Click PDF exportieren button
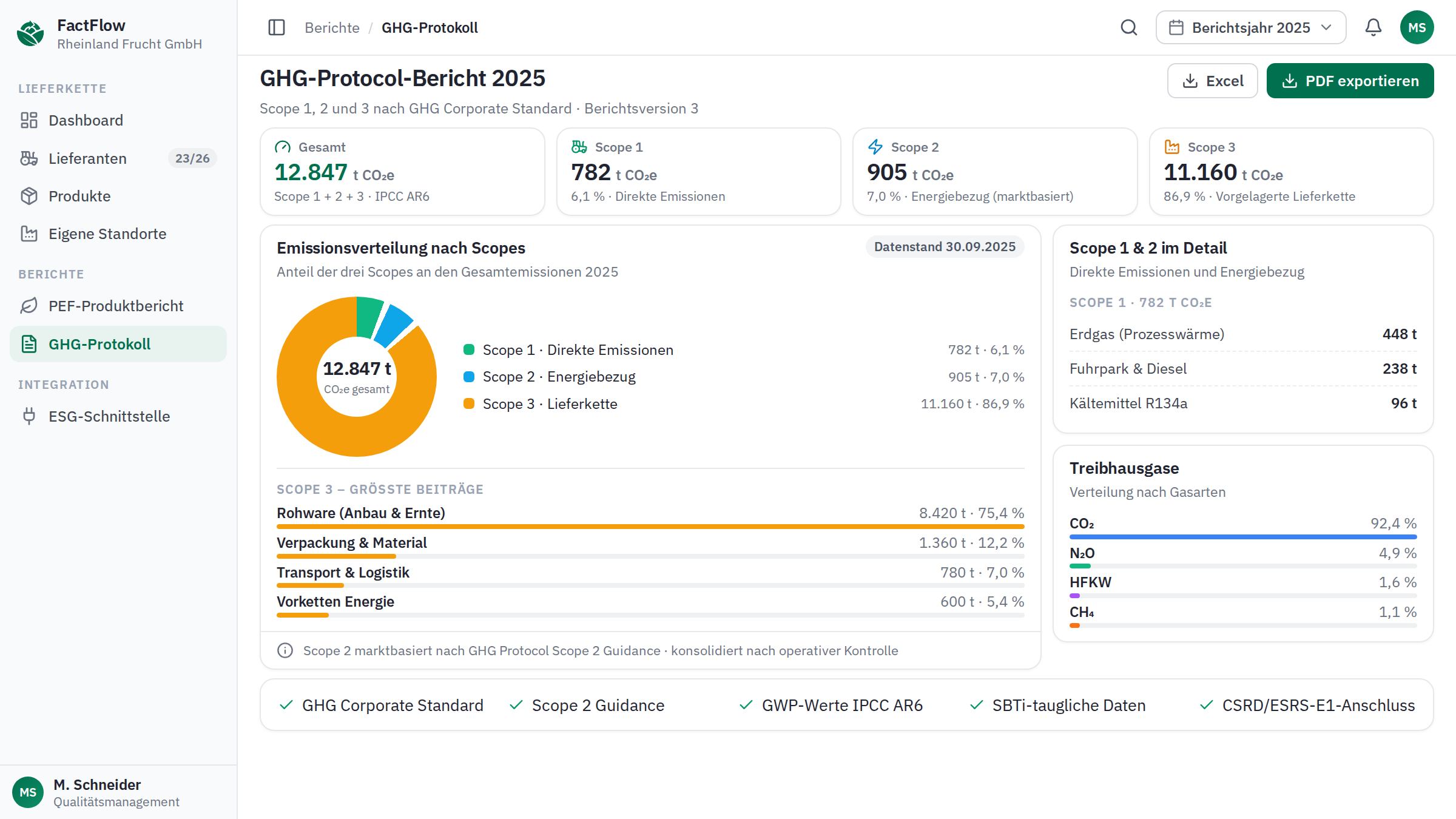The width and height of the screenshot is (1456, 819). pyautogui.click(x=1350, y=81)
